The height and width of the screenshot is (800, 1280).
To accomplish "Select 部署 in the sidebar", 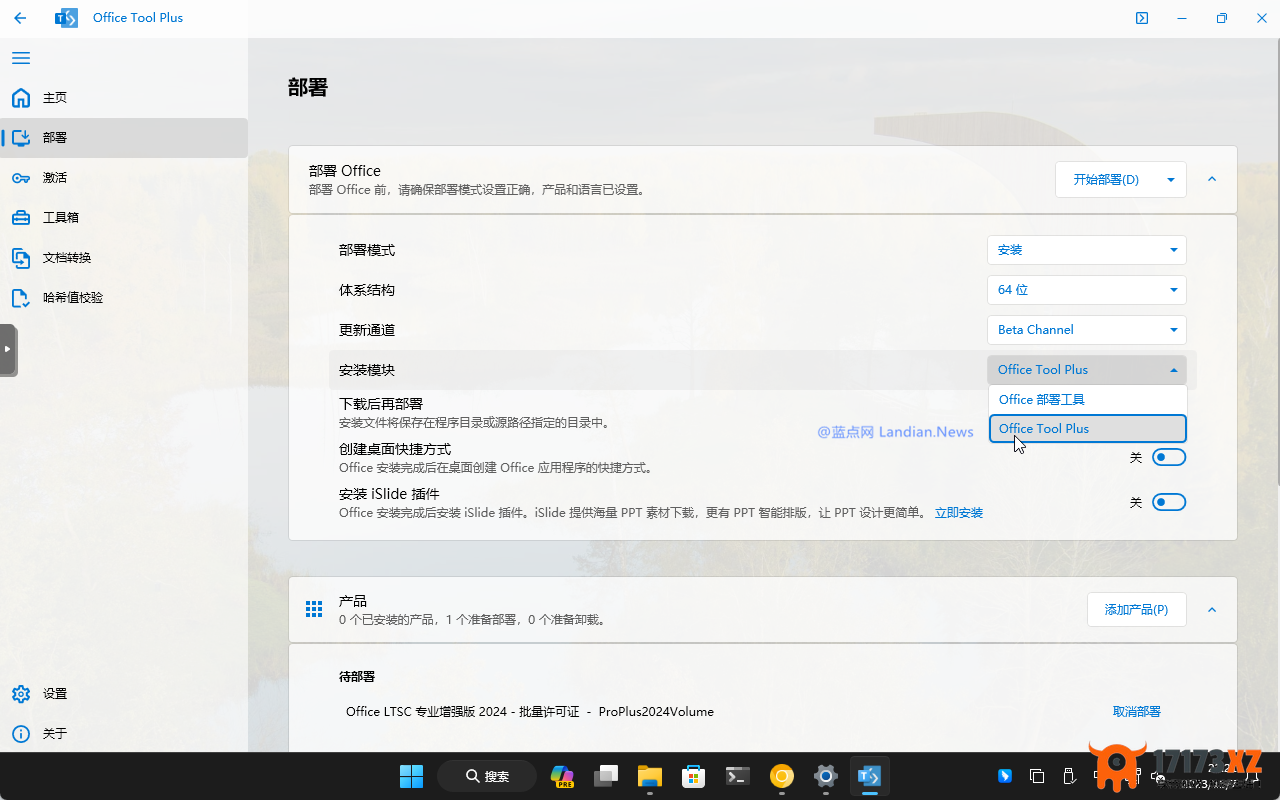I will tap(124, 138).
